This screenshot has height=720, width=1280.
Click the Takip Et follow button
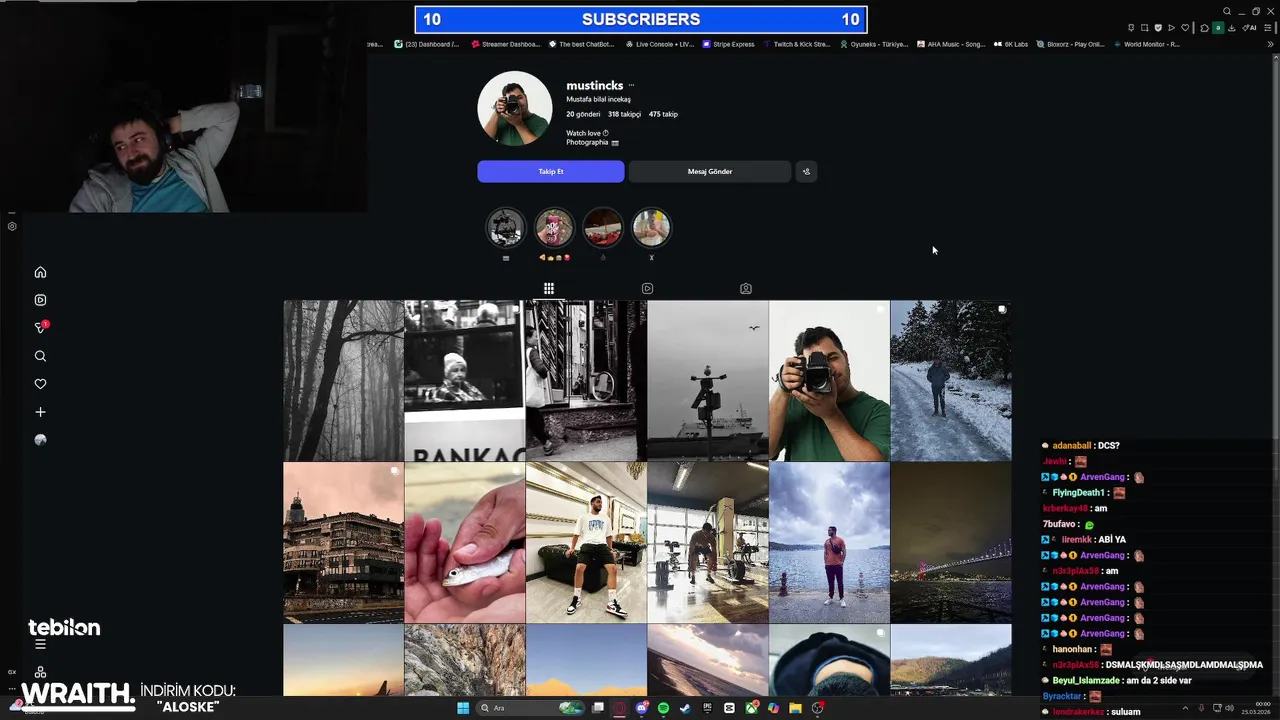click(x=551, y=172)
